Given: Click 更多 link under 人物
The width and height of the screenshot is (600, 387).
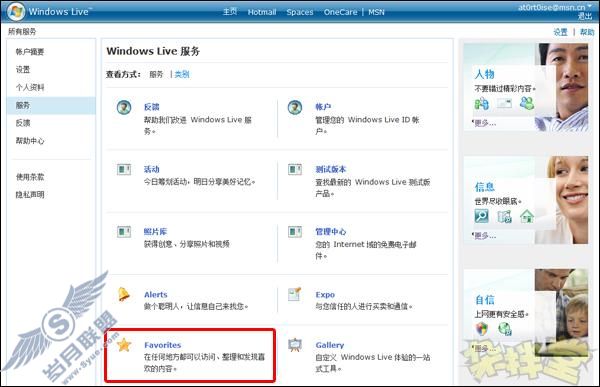Looking at the screenshot, I should pos(485,123).
